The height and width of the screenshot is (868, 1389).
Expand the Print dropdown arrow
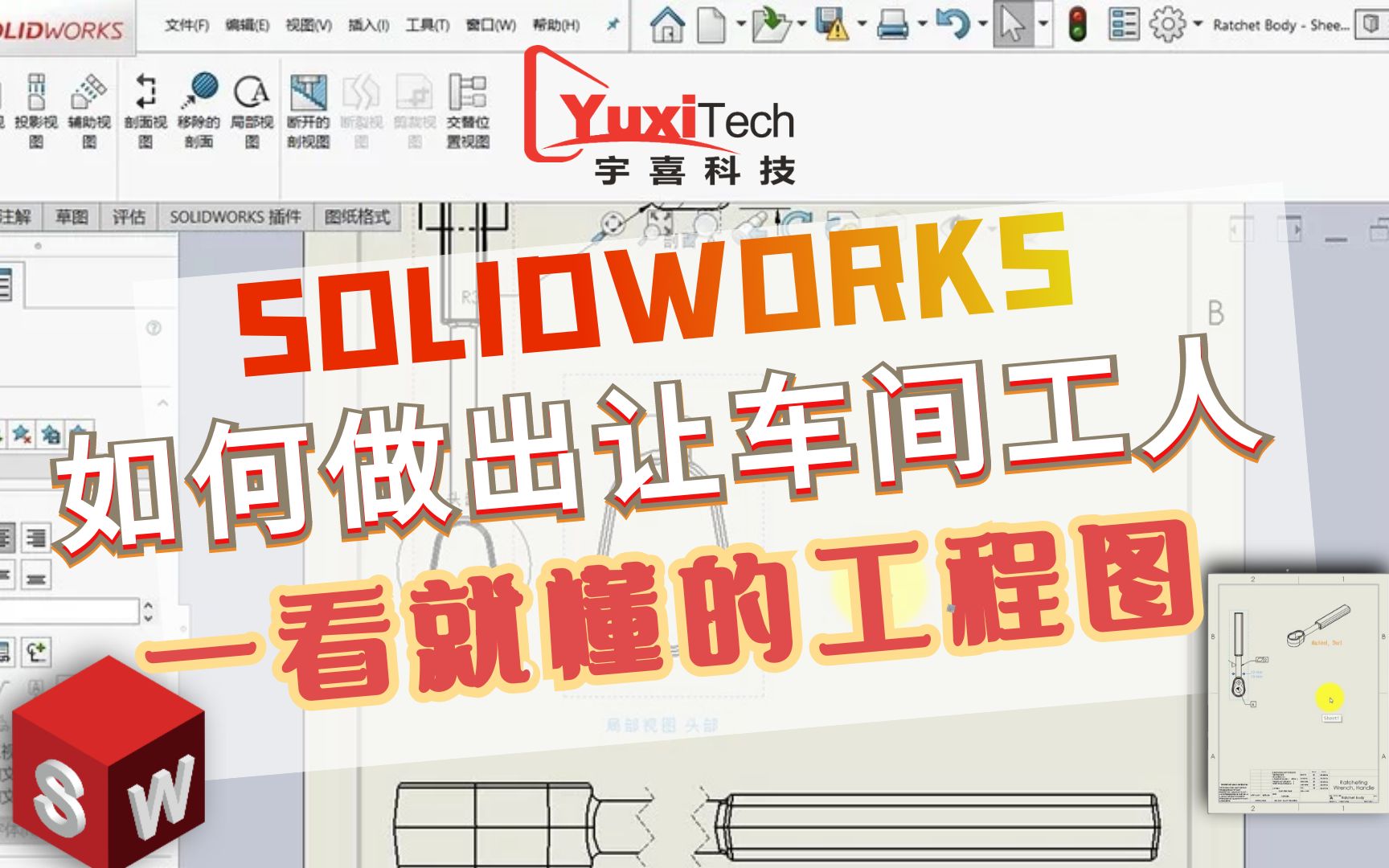click(921, 25)
